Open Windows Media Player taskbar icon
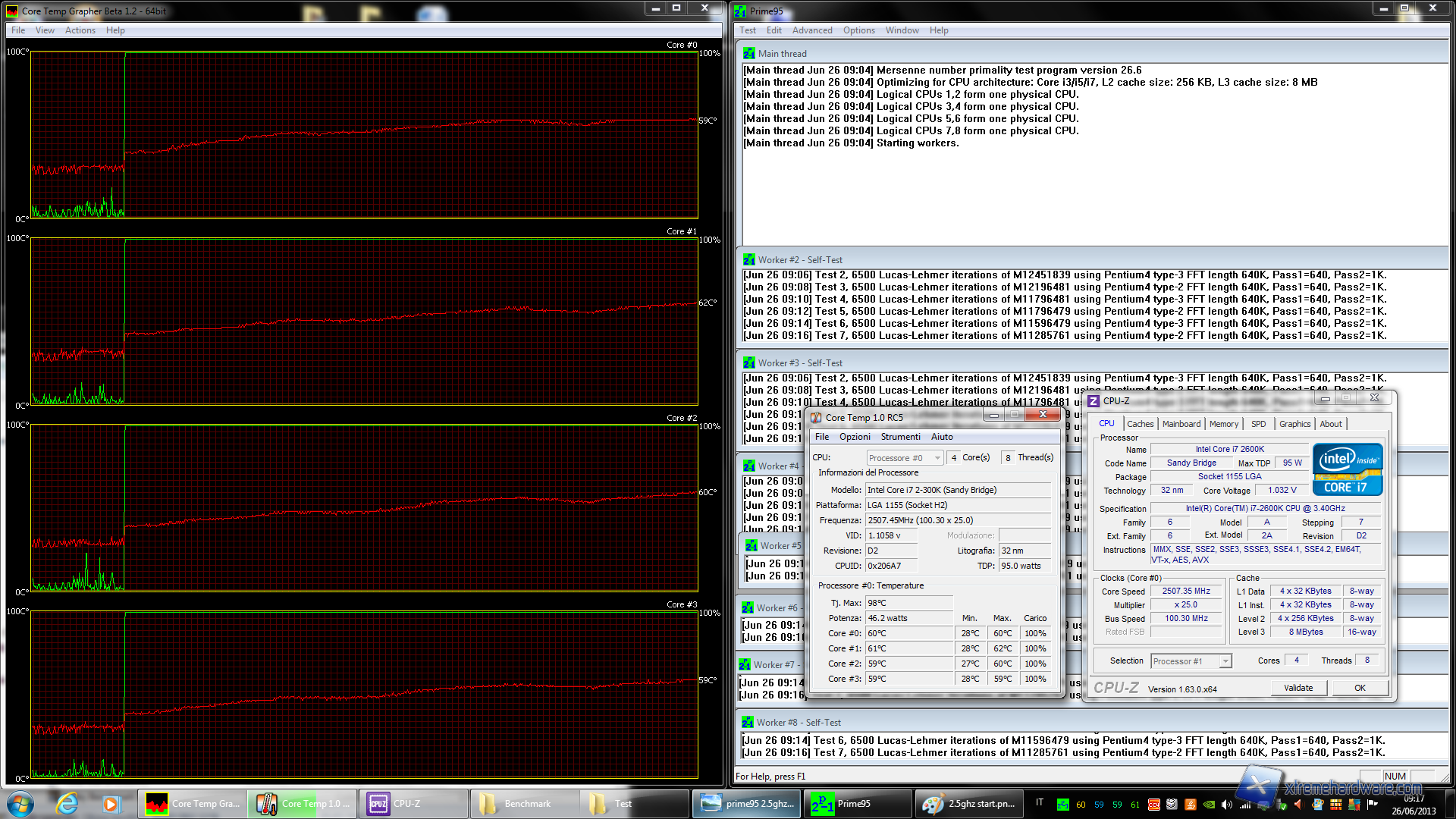This screenshot has height=819, width=1456. tap(111, 803)
